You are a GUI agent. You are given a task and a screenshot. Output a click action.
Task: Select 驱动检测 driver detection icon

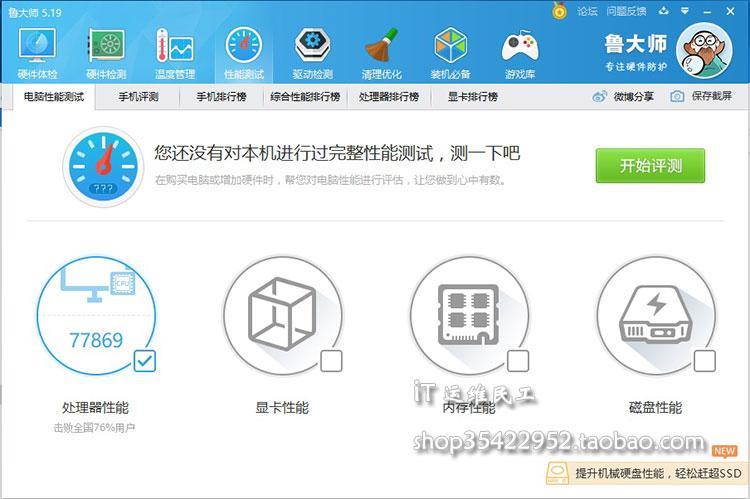click(312, 52)
